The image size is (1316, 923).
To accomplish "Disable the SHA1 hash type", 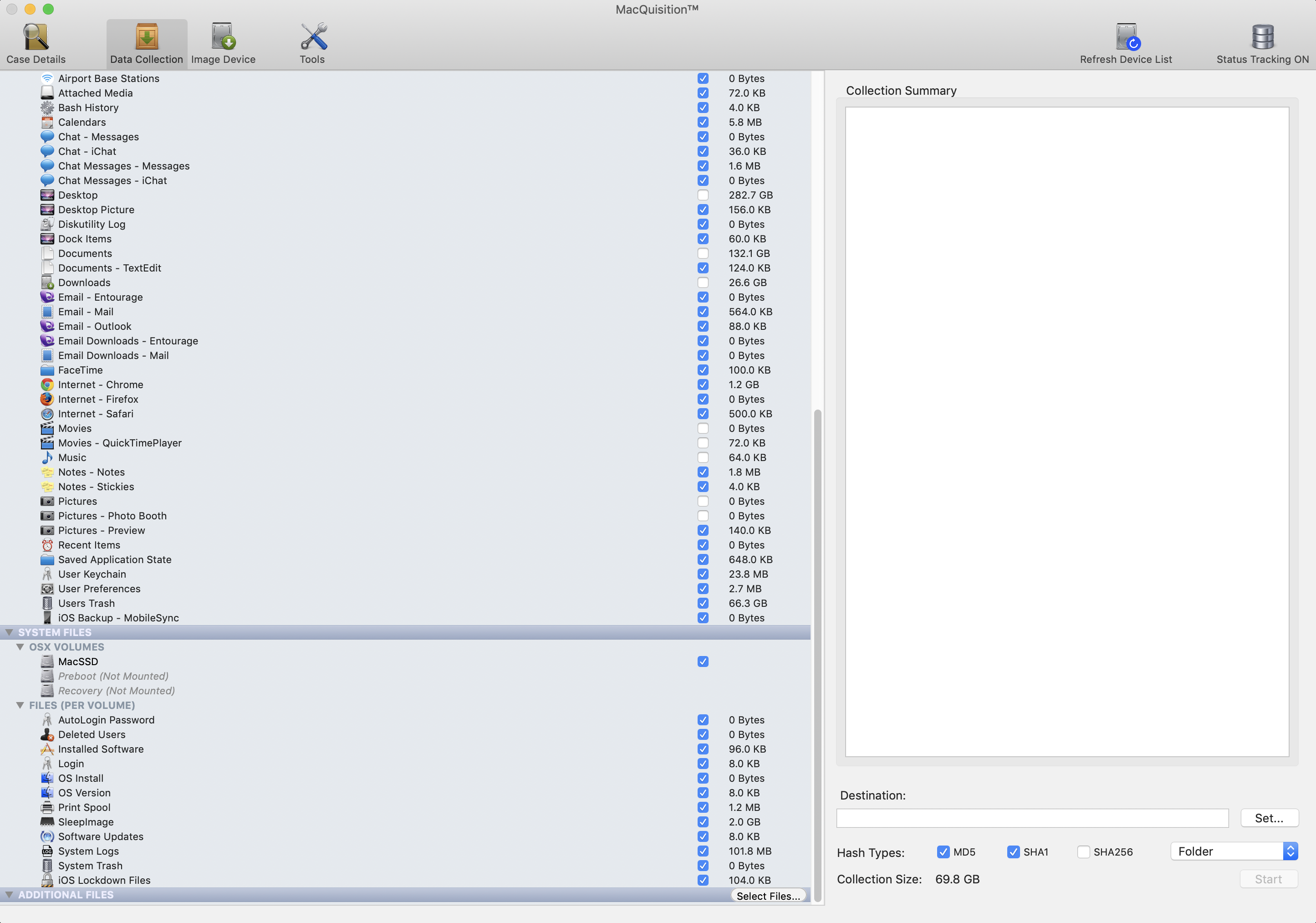I will click(x=1013, y=852).
